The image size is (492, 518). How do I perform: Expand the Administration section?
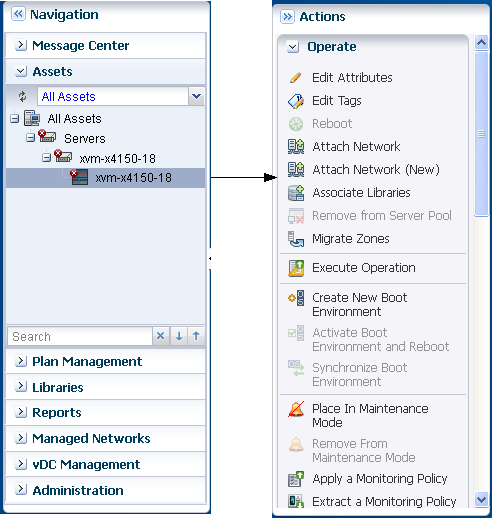21,490
